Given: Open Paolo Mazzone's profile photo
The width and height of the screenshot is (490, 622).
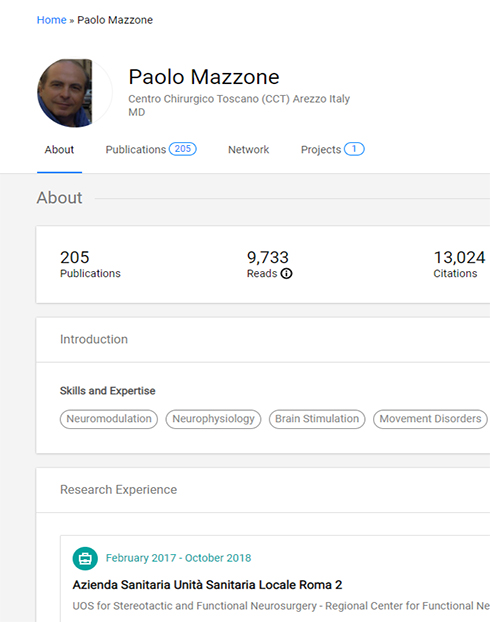Looking at the screenshot, I should [x=74, y=93].
